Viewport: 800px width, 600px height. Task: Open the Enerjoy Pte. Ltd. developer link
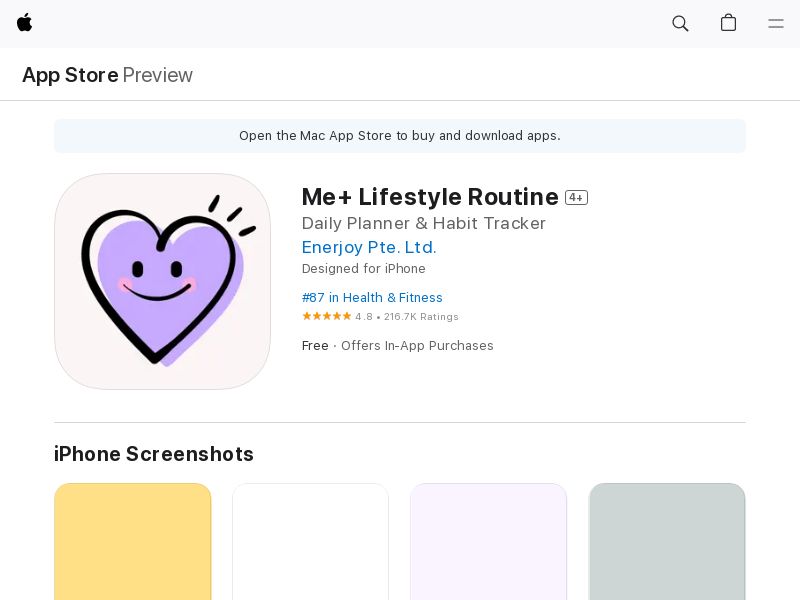(x=369, y=247)
